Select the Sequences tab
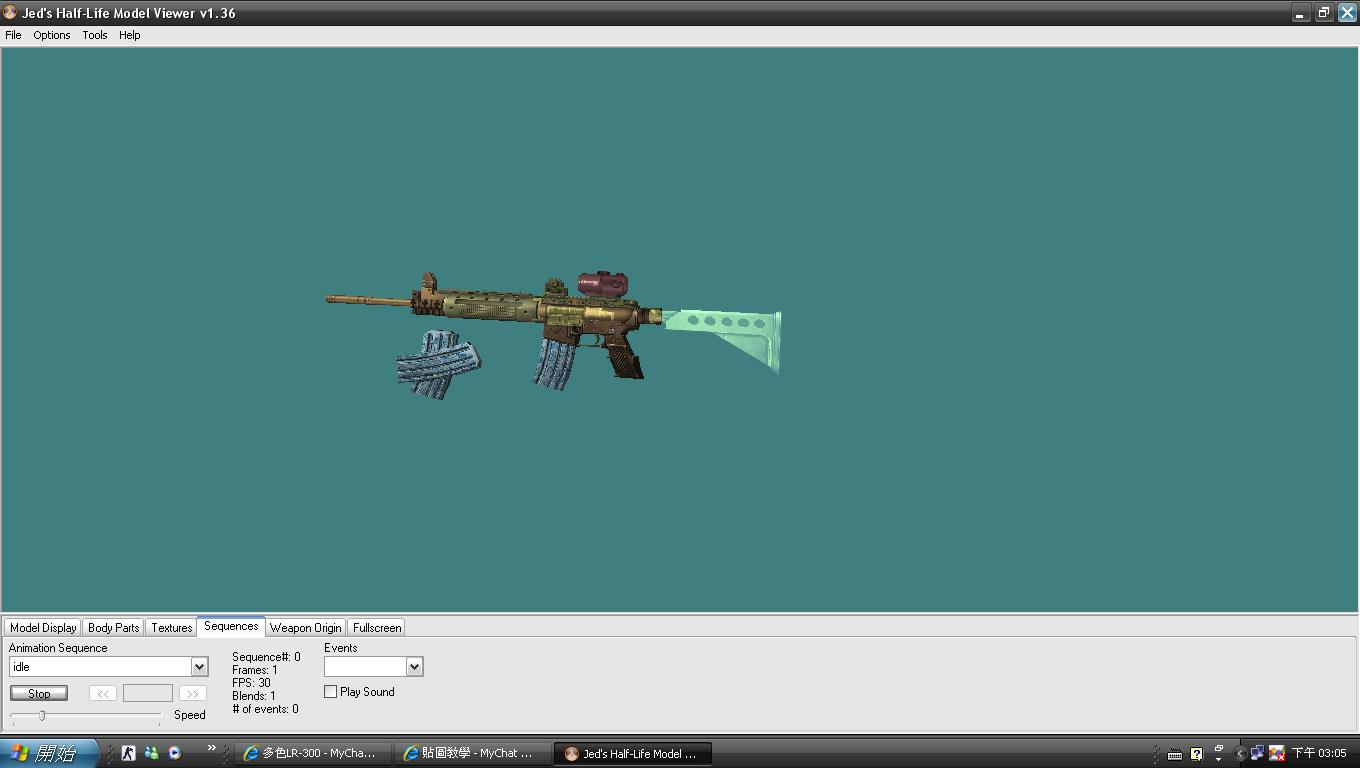Image resolution: width=1360 pixels, height=768 pixels. pos(231,626)
